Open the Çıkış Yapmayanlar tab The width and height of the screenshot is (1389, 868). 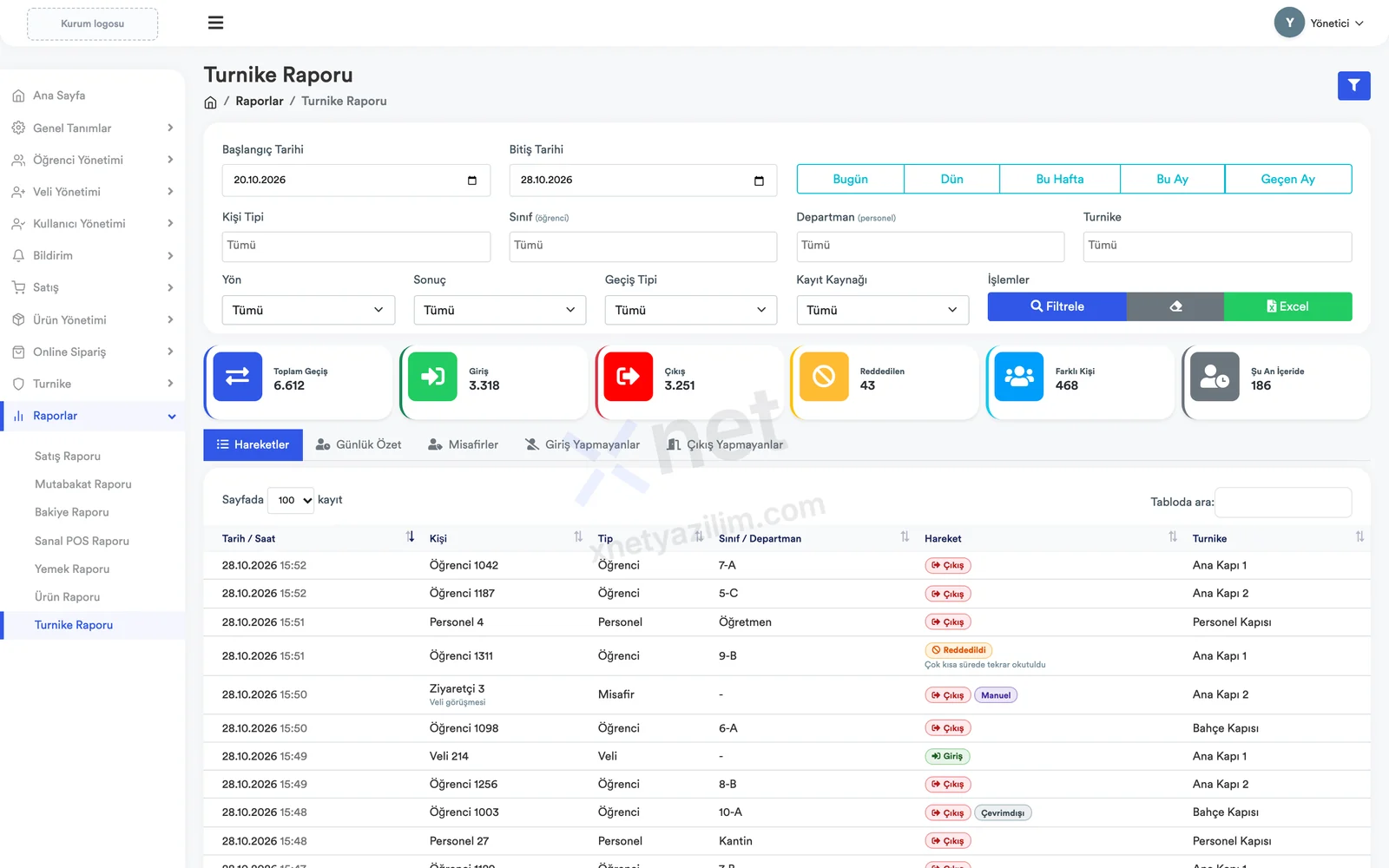pos(725,444)
